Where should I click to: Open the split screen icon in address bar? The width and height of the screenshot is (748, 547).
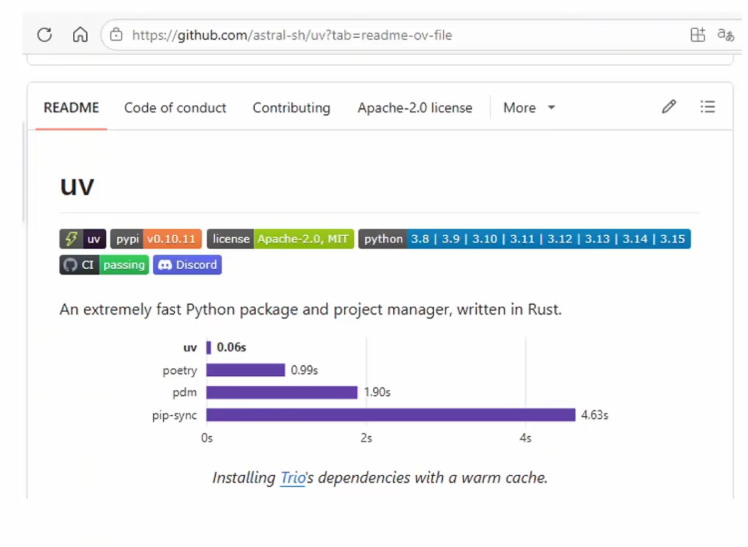tap(697, 35)
